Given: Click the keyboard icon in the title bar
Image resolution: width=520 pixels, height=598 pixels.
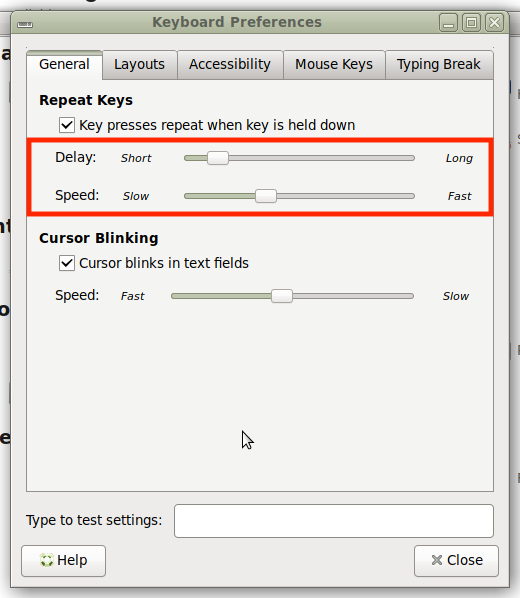Looking at the screenshot, I should 25,25.
